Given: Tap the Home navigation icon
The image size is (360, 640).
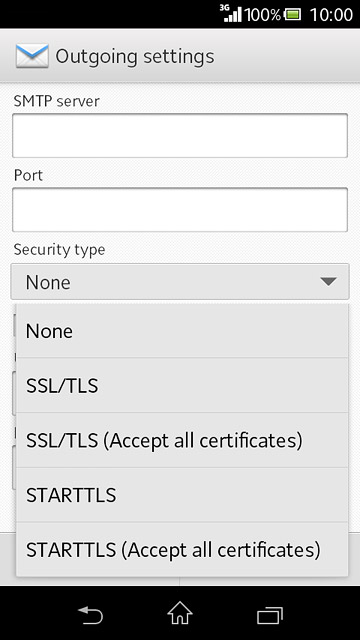Looking at the screenshot, I should [x=180, y=613].
